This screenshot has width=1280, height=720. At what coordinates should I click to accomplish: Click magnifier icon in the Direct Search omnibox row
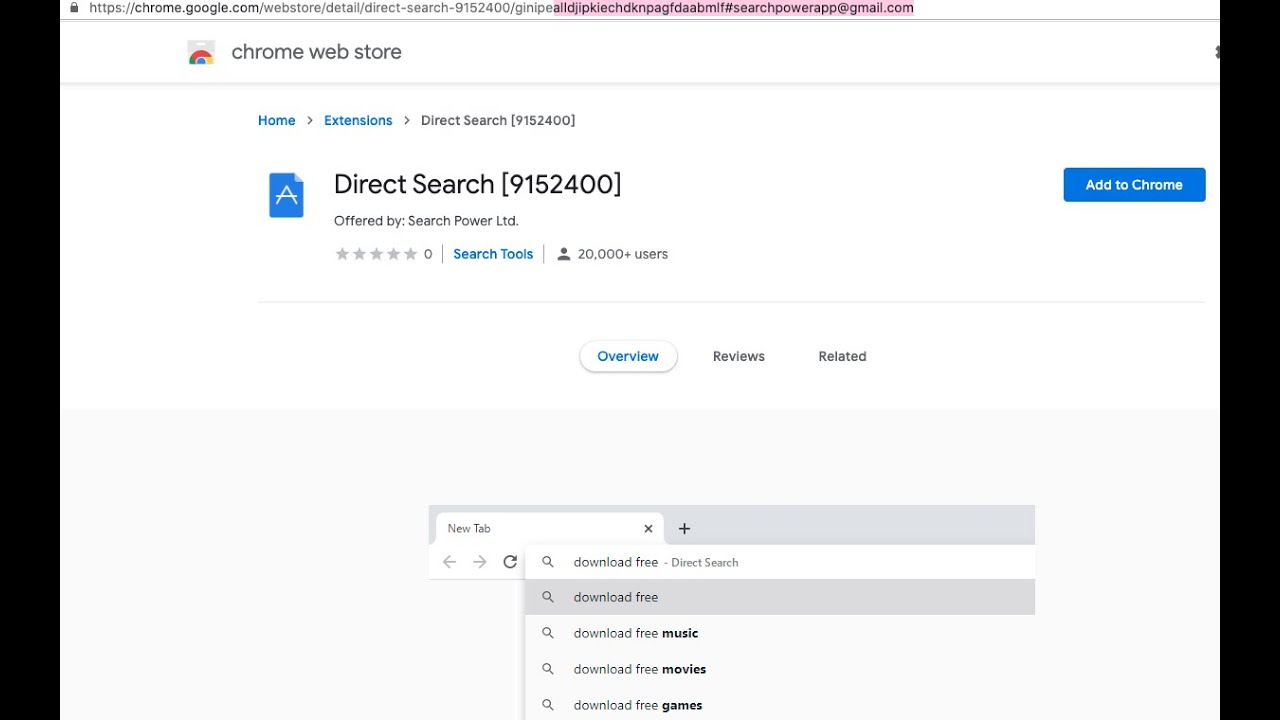click(x=548, y=562)
